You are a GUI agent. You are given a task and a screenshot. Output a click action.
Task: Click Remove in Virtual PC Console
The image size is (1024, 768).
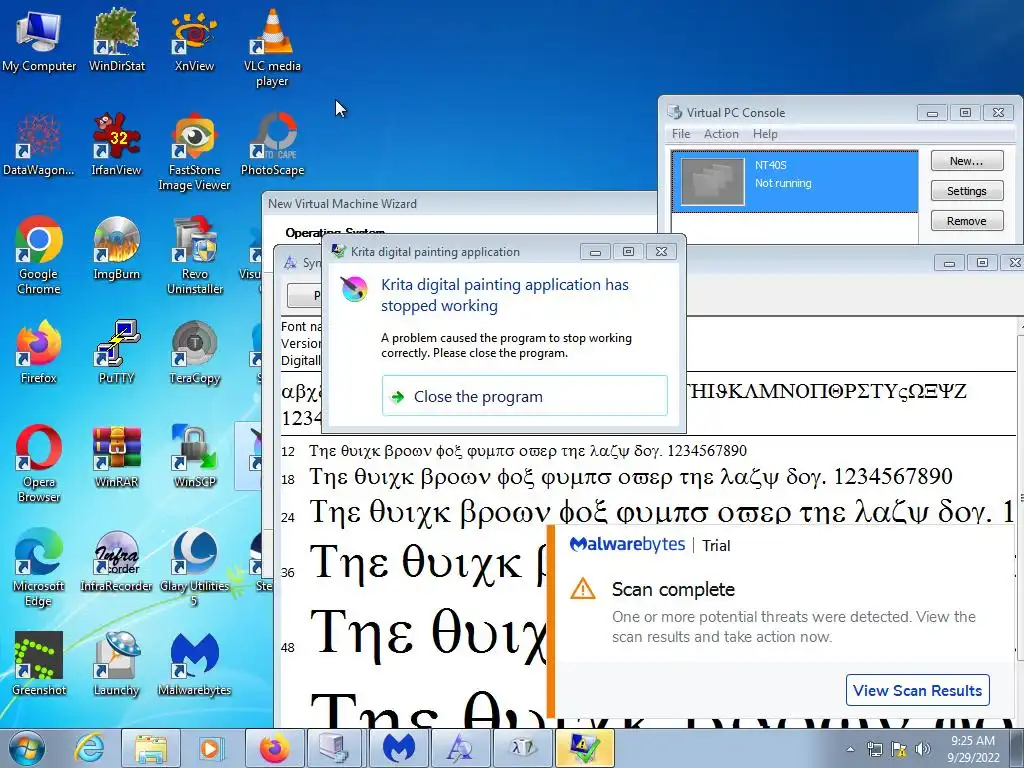click(x=967, y=221)
